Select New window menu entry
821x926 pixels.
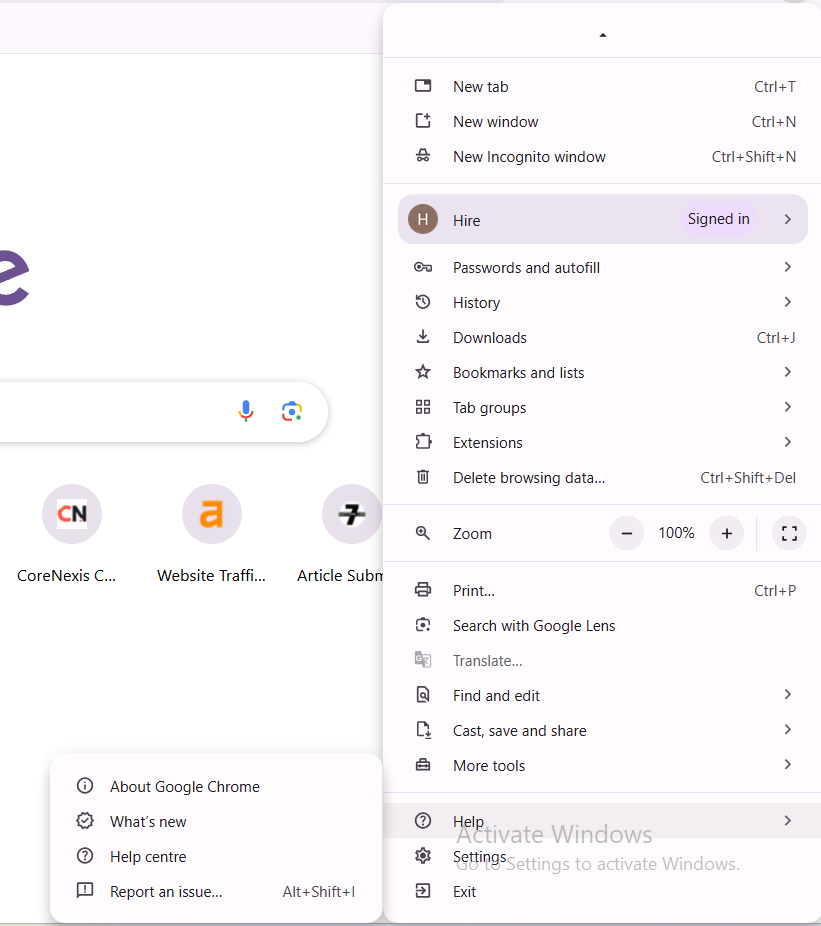pos(602,122)
